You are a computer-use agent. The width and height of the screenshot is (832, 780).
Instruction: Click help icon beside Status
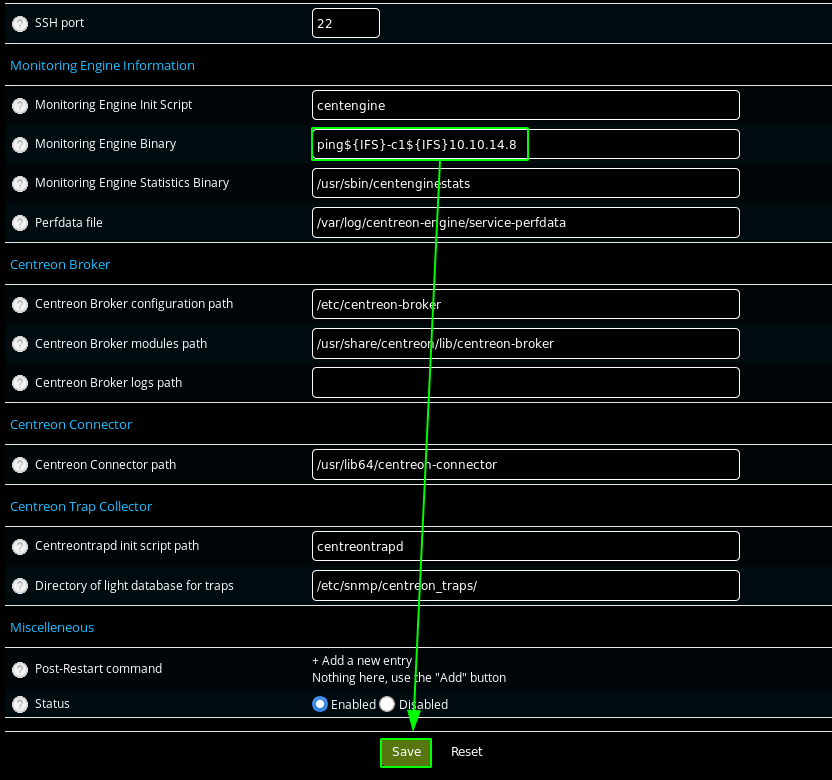tap(20, 705)
